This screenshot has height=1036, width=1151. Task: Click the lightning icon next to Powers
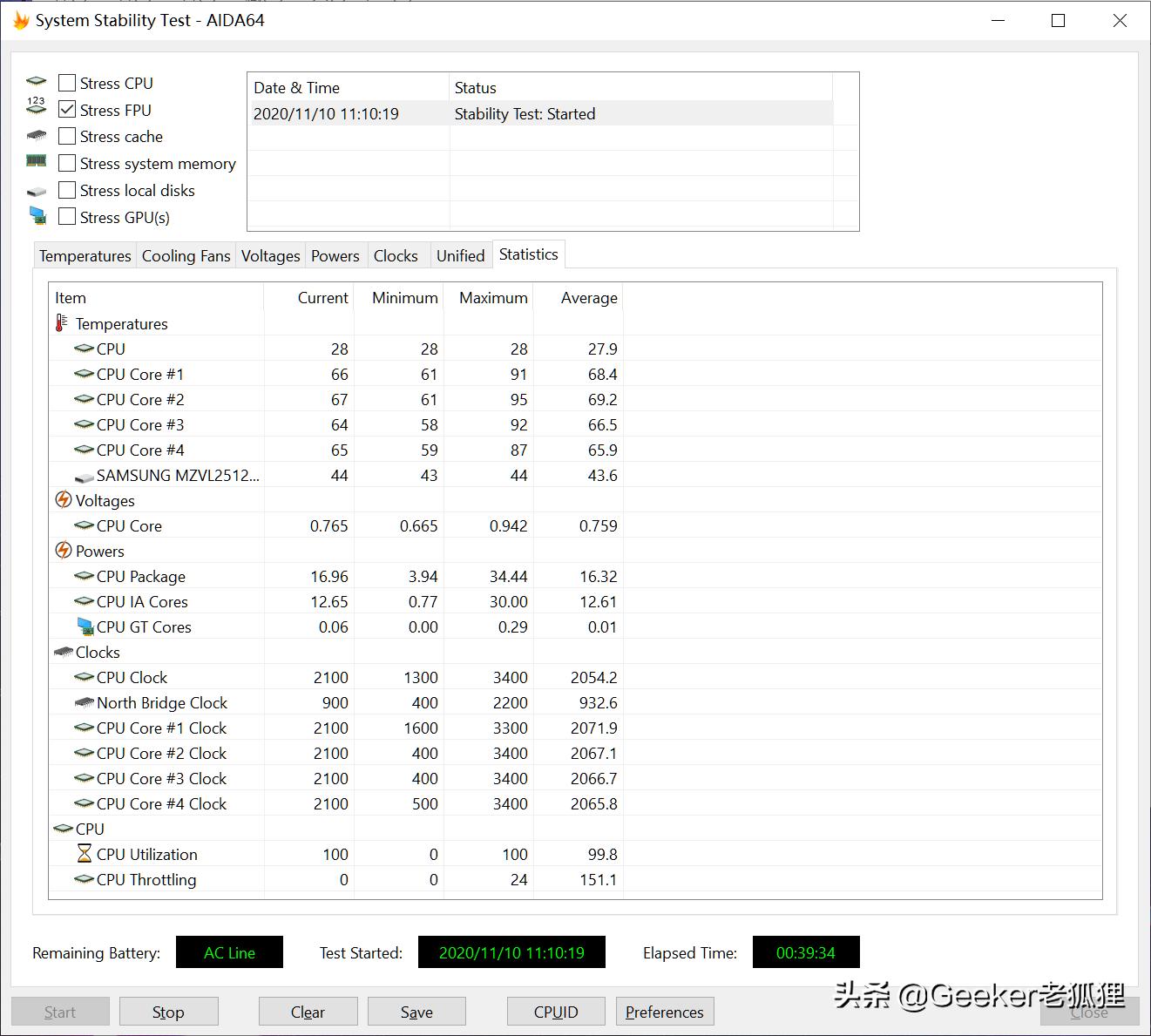point(63,551)
